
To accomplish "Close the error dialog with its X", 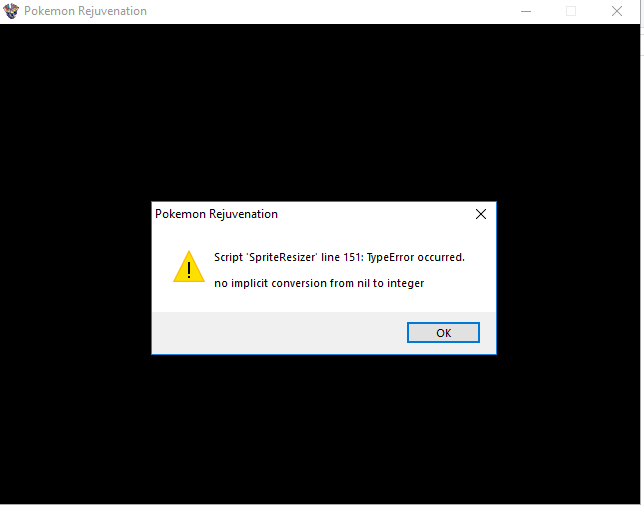I will coord(481,214).
